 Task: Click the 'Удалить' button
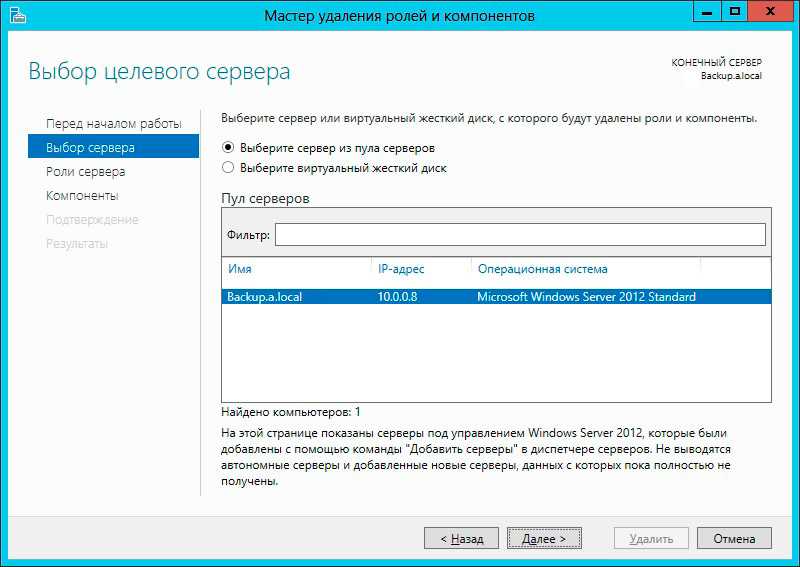tap(652, 538)
